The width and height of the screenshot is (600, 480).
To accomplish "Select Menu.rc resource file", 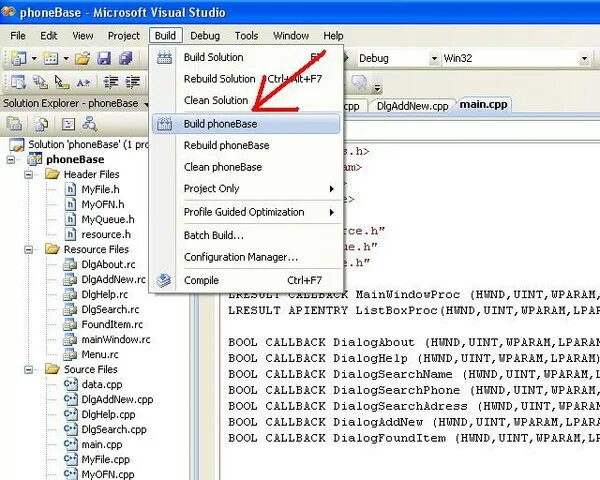I will (x=100, y=354).
